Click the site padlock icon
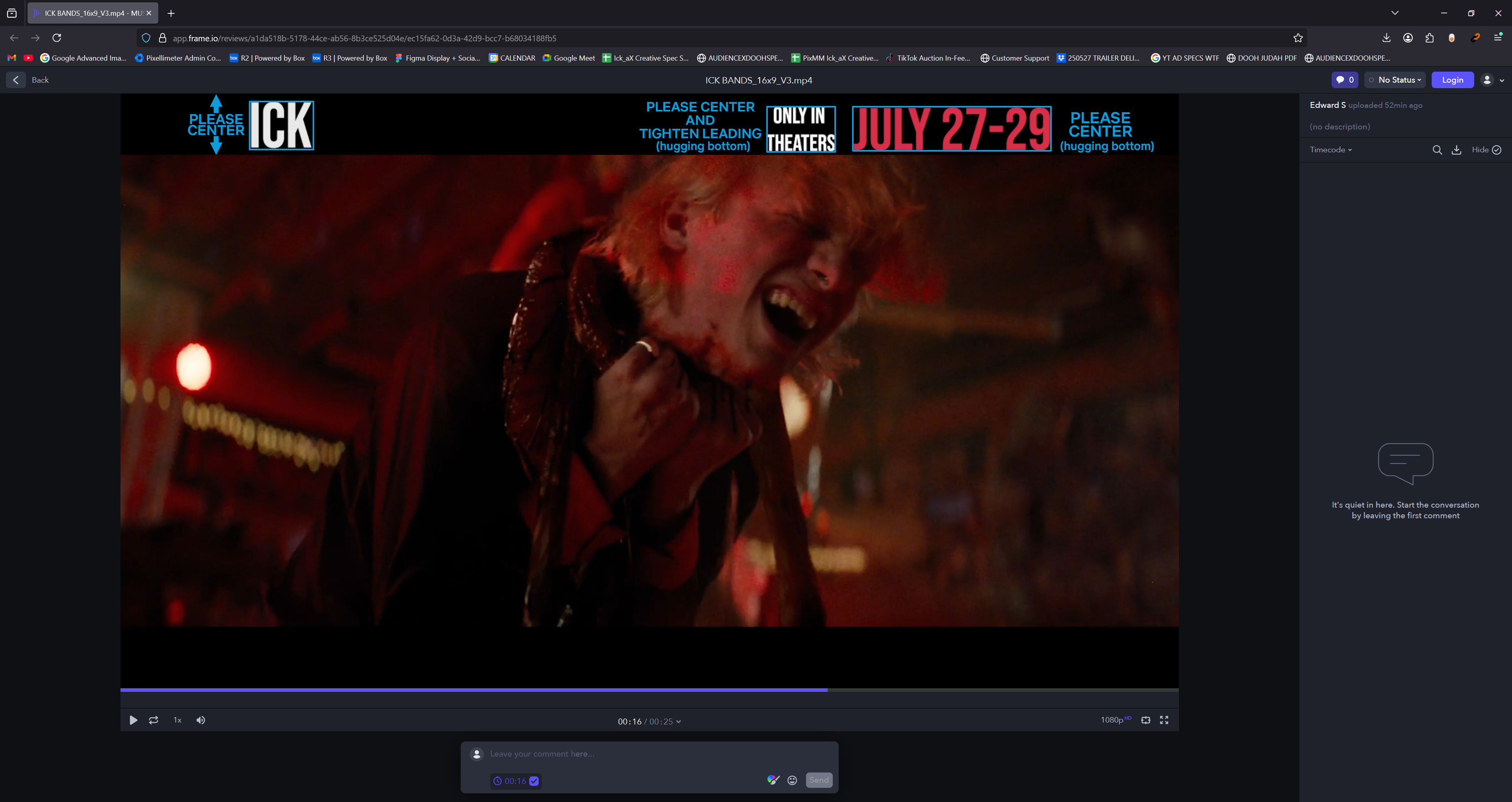 (x=163, y=38)
